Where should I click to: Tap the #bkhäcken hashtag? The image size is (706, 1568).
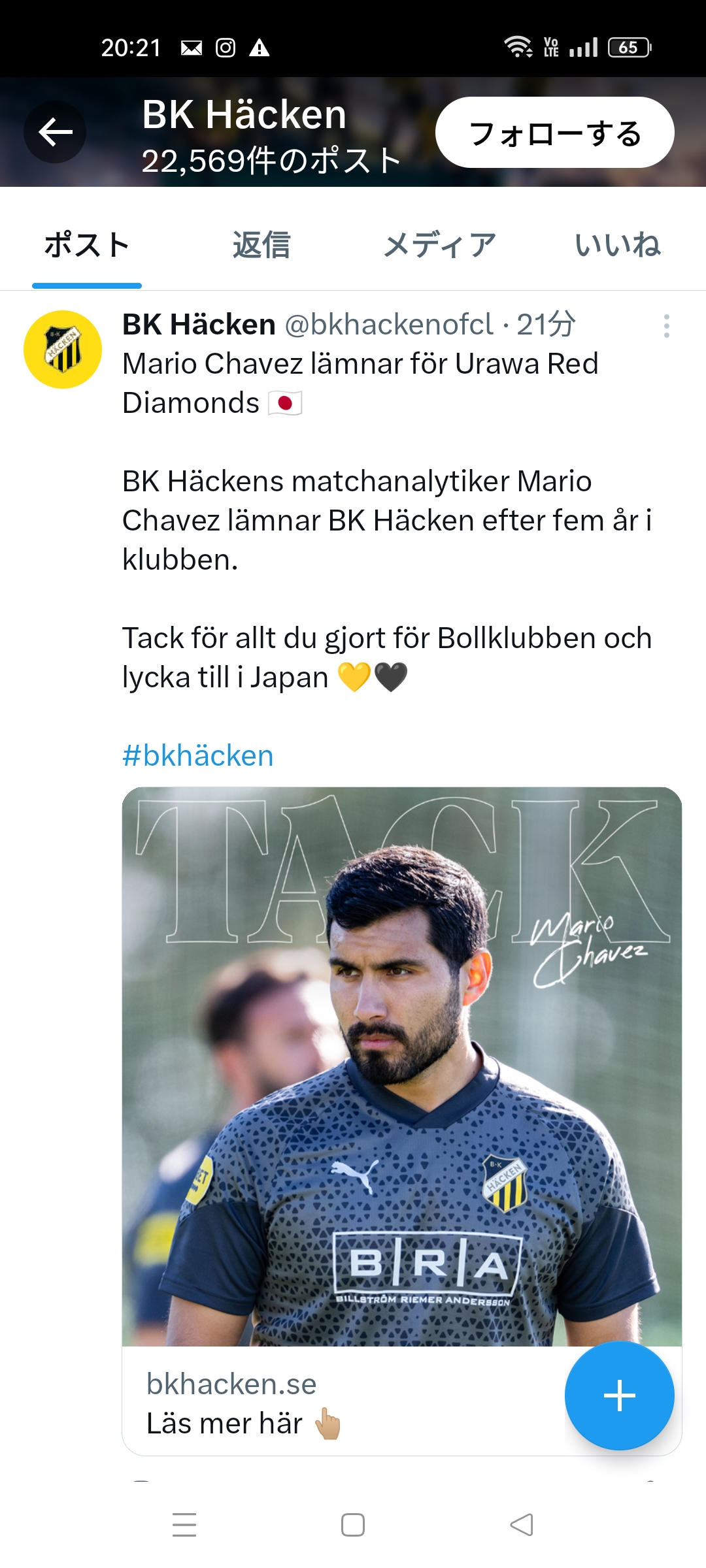pos(198,756)
